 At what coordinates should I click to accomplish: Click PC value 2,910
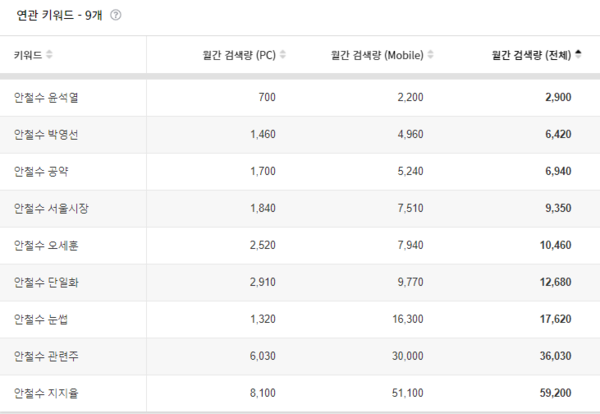263,282
